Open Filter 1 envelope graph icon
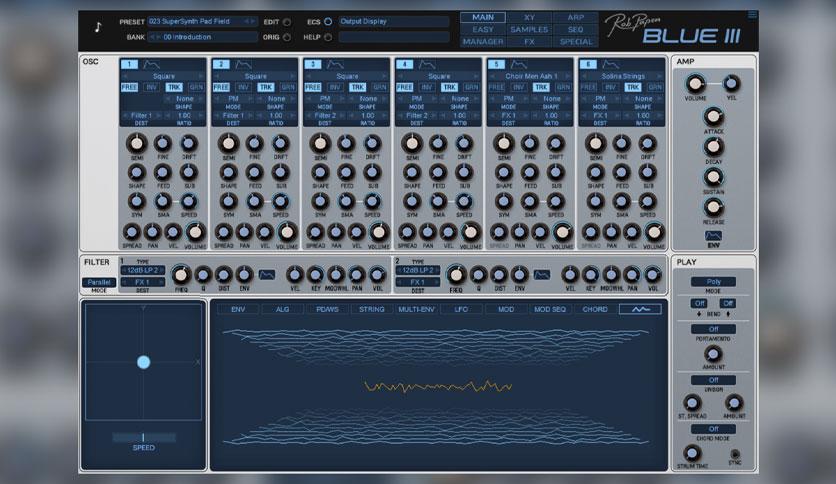Screen dimensions: 836x484 (267, 275)
